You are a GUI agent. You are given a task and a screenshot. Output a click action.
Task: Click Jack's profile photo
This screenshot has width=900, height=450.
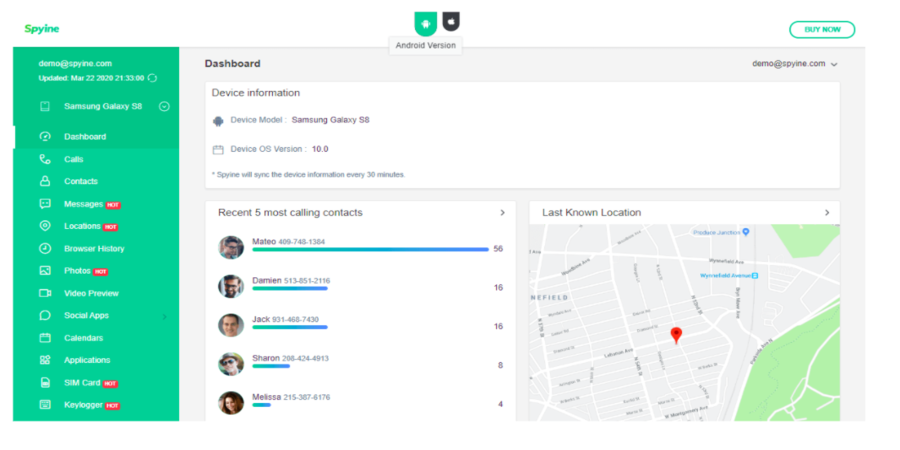click(231, 325)
